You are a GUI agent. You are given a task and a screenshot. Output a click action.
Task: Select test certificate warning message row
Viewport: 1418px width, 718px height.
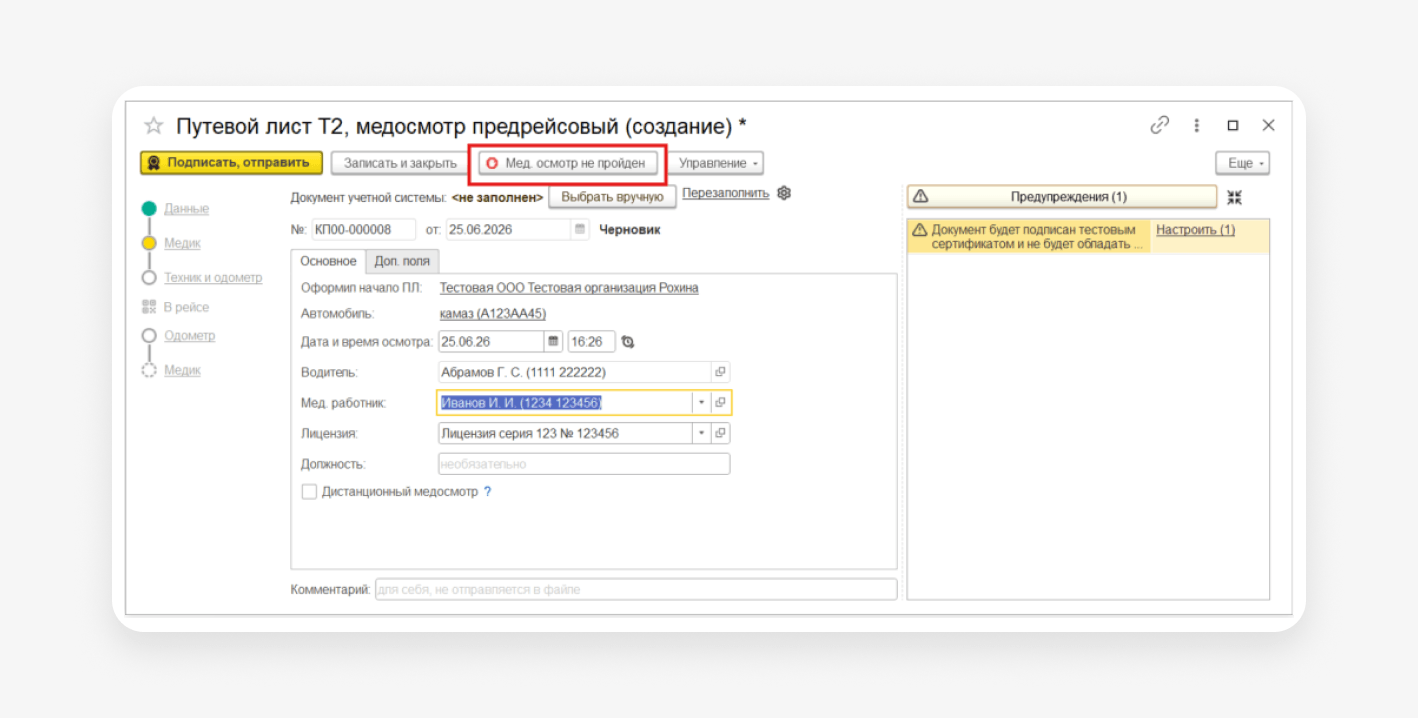[x=1028, y=236]
